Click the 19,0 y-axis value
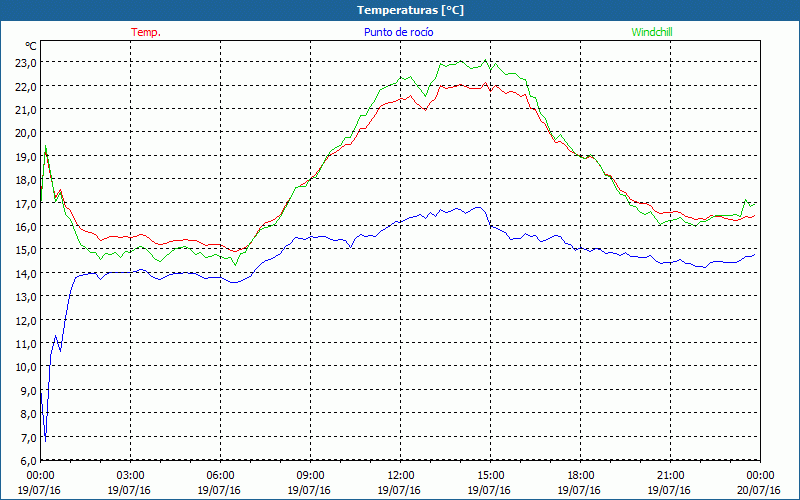This screenshot has height=500, width=800. pos(26,157)
